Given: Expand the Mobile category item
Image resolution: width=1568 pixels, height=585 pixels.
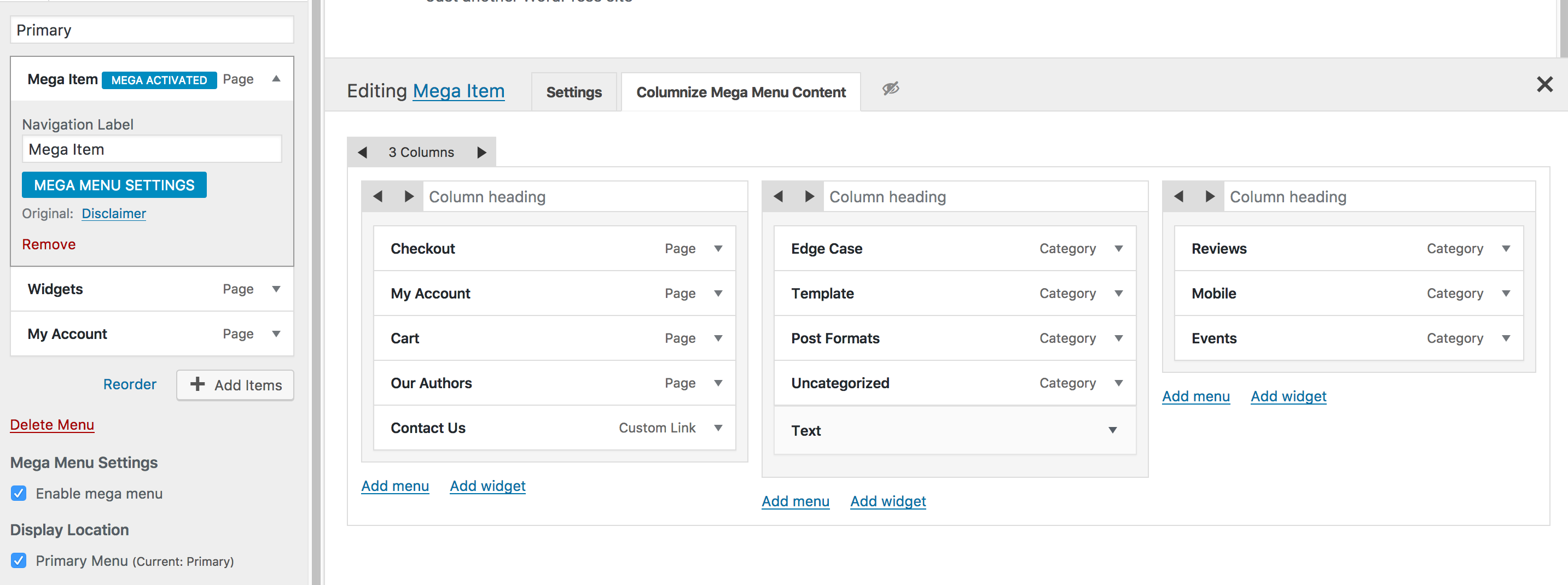Looking at the screenshot, I should pos(1506,294).
